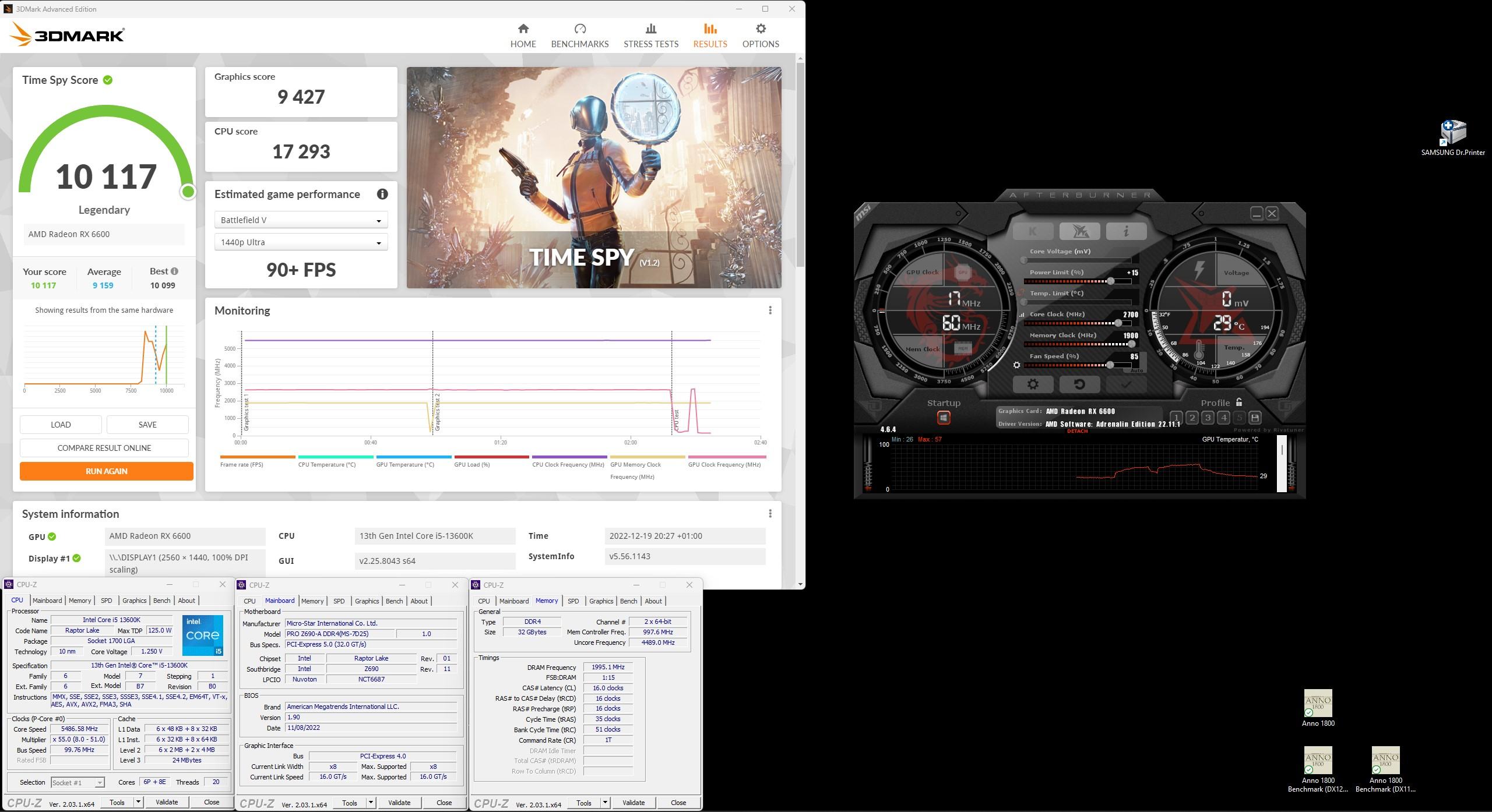Open the 1440p Ultra resolution dropdown
The image size is (1492, 812).
301,242
